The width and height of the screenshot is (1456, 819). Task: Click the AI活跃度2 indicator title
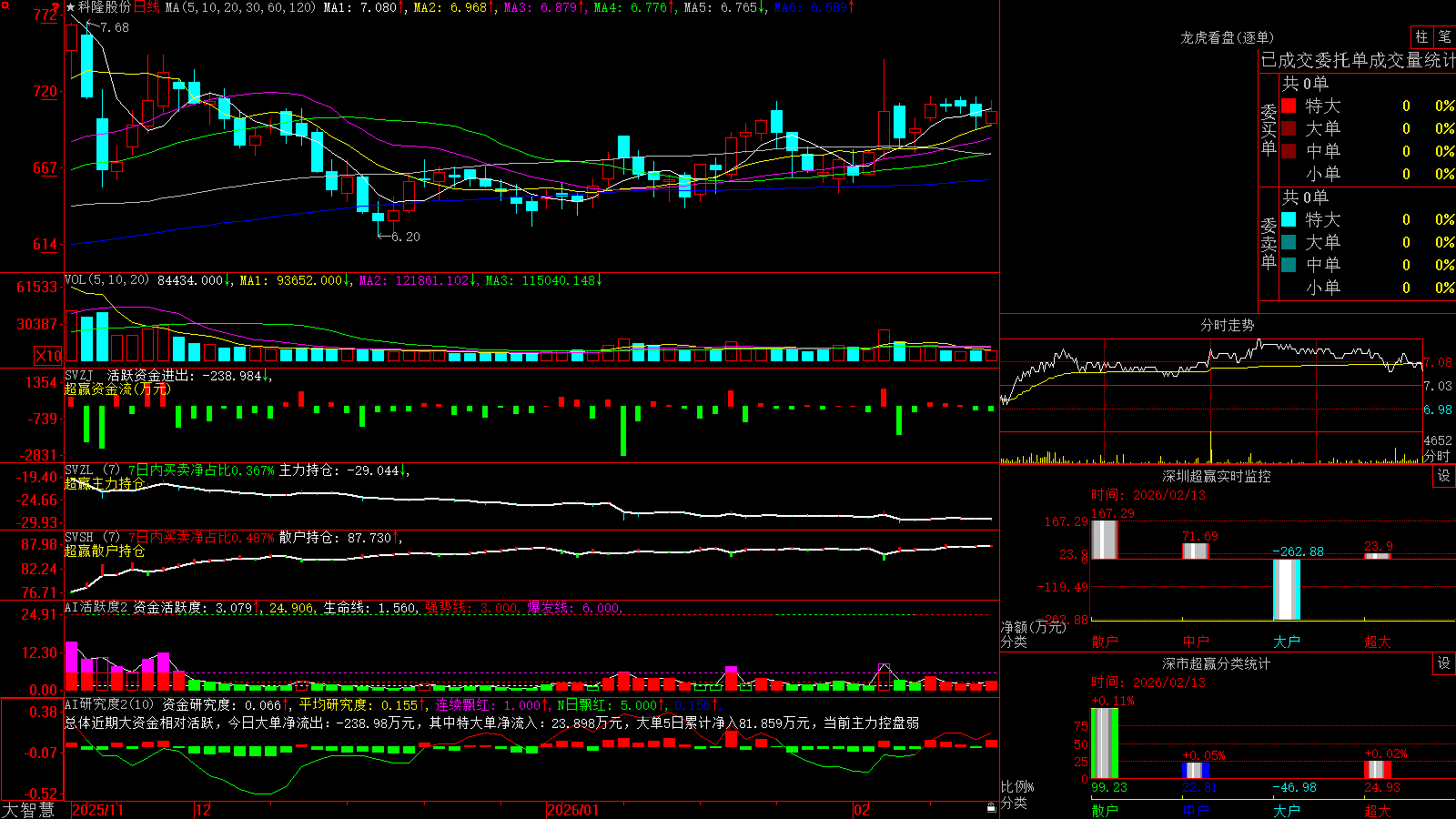pos(96,608)
